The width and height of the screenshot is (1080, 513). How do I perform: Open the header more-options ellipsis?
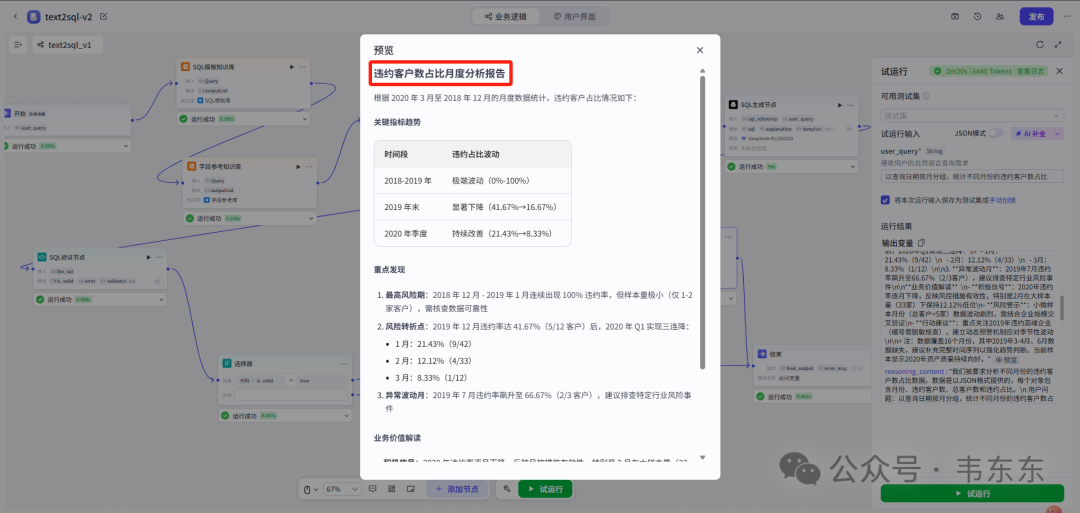1068,16
